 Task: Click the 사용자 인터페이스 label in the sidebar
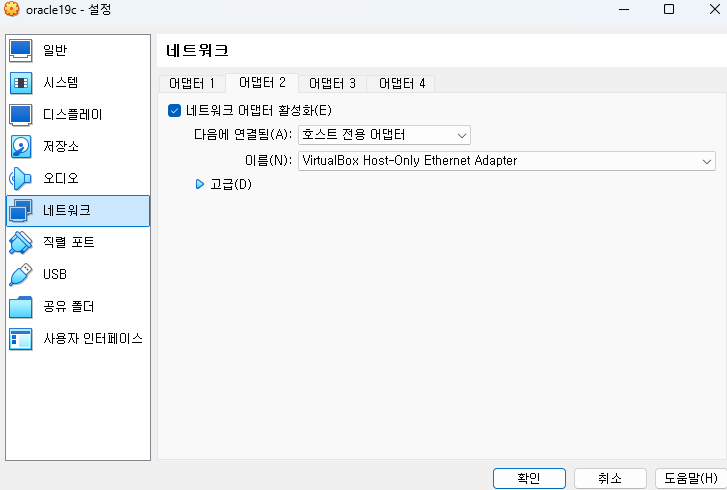(x=93, y=338)
